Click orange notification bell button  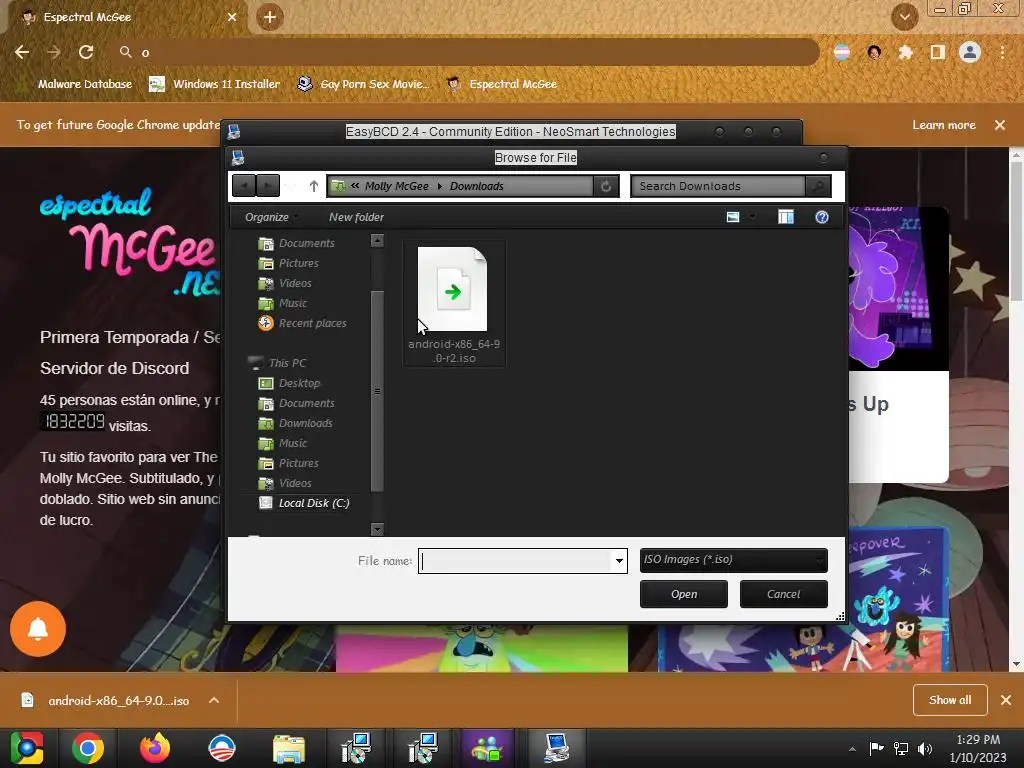pyautogui.click(x=38, y=629)
